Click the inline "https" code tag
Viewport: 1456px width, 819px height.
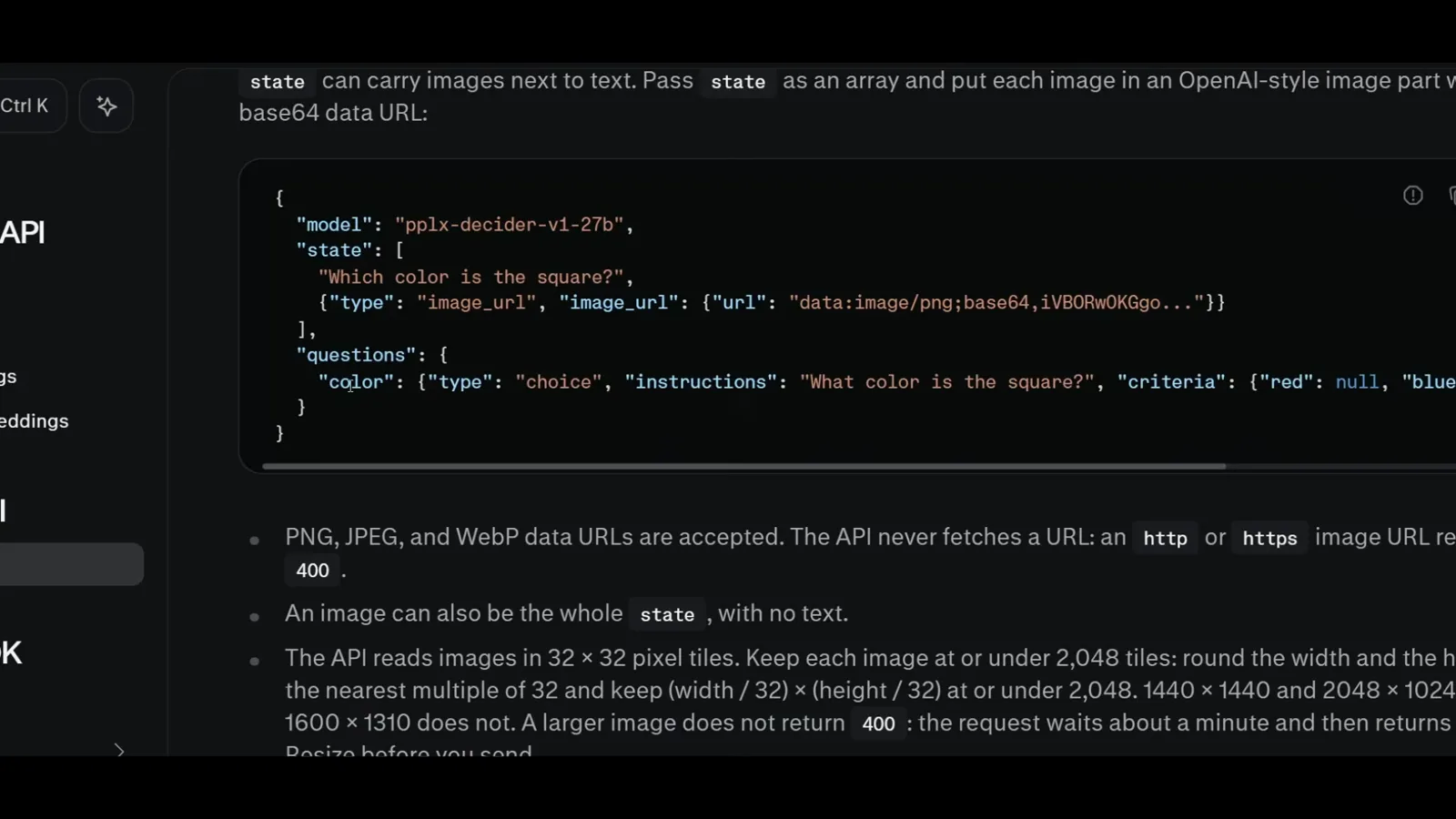coord(1269,539)
